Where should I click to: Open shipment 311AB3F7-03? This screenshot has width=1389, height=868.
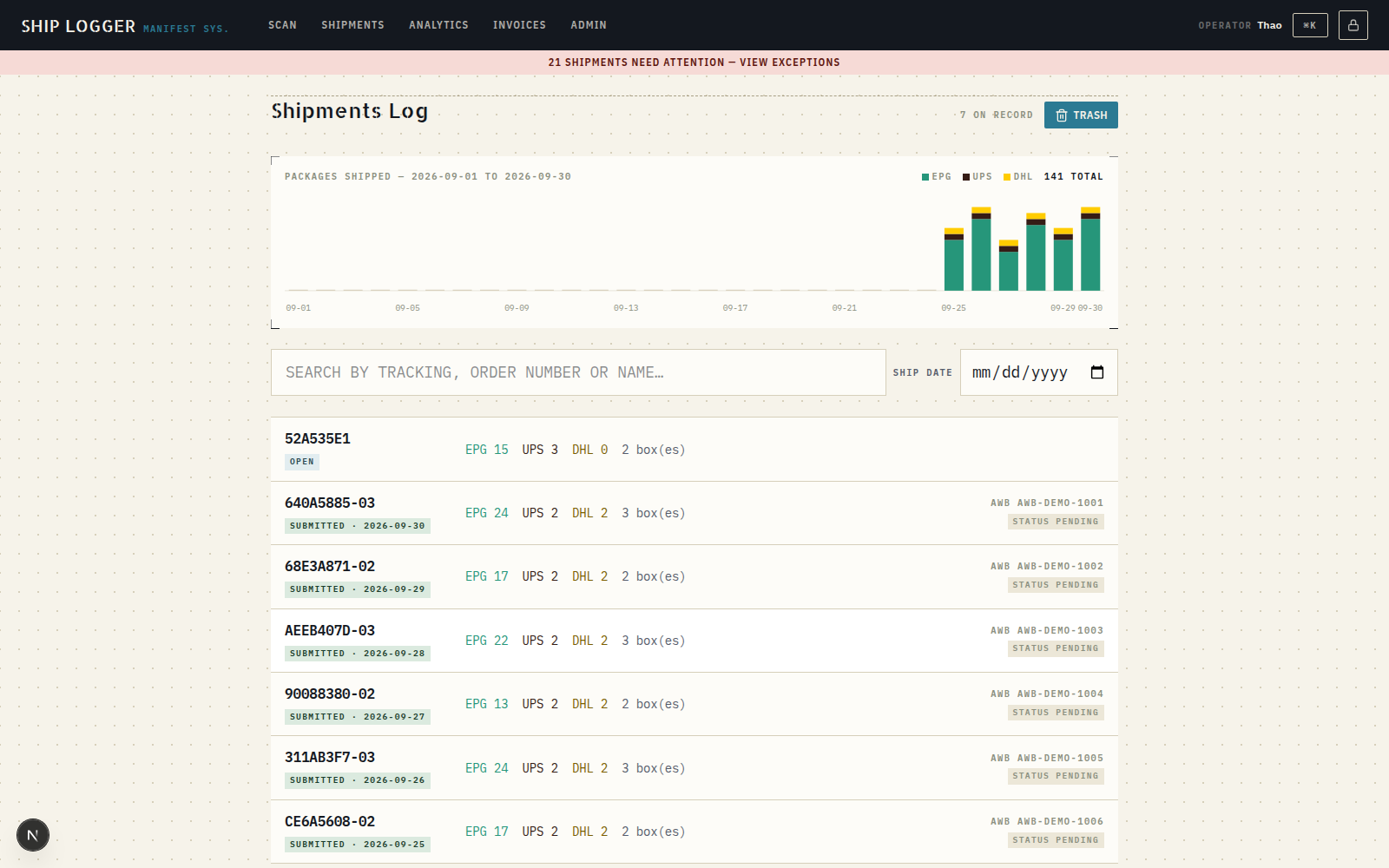[694, 768]
